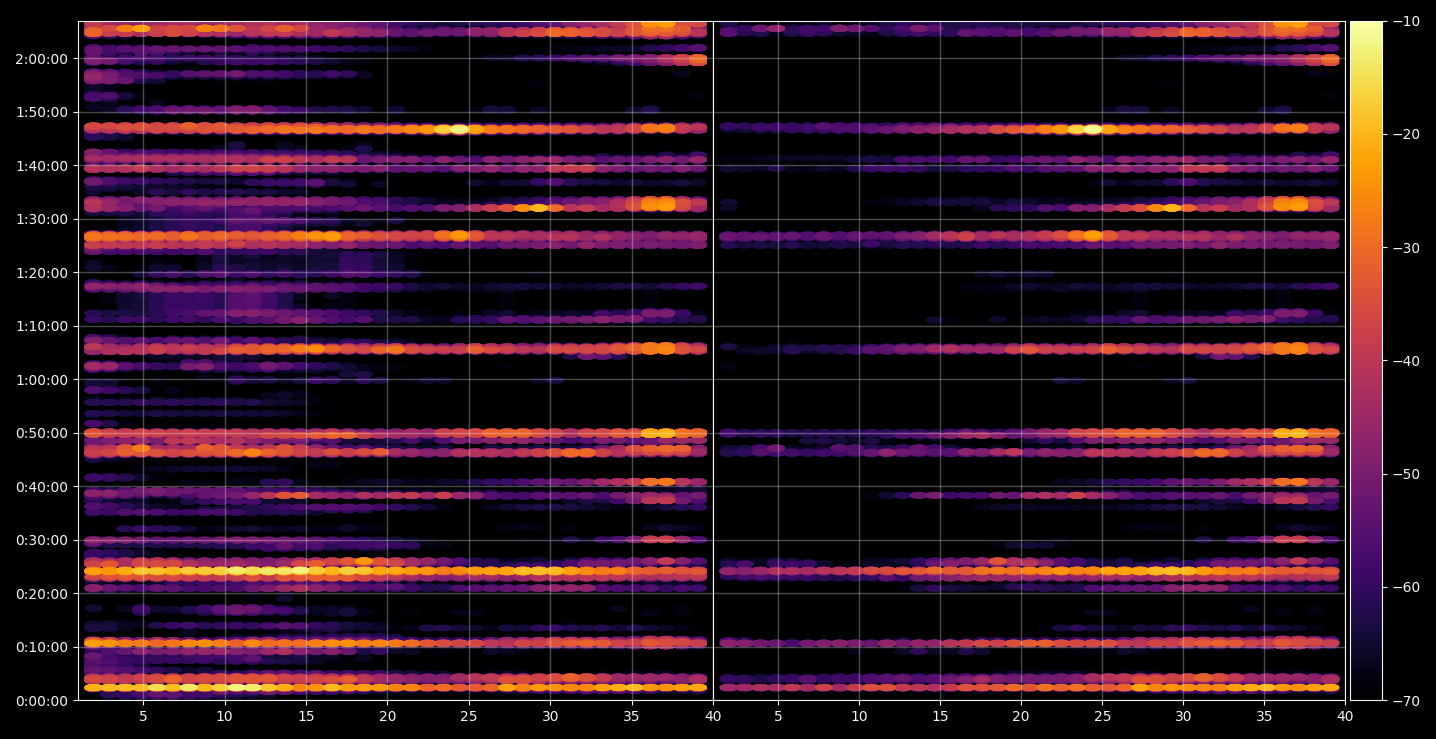Select the 30 tick label under the left plot
Screen dimensions: 1436x739
(x=550, y=717)
